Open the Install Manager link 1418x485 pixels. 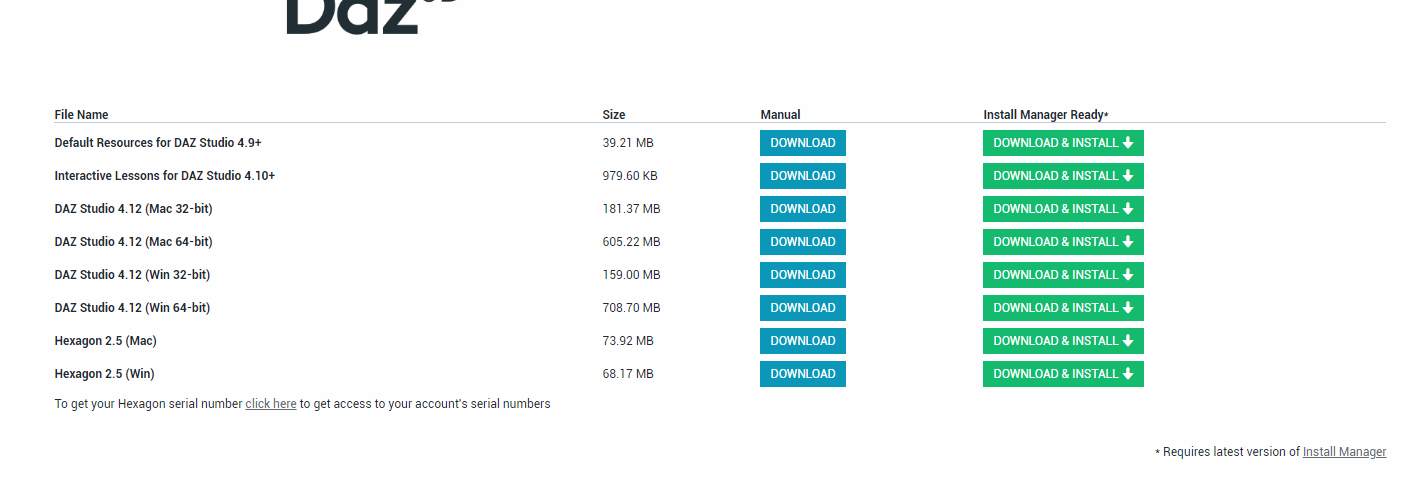(1344, 452)
